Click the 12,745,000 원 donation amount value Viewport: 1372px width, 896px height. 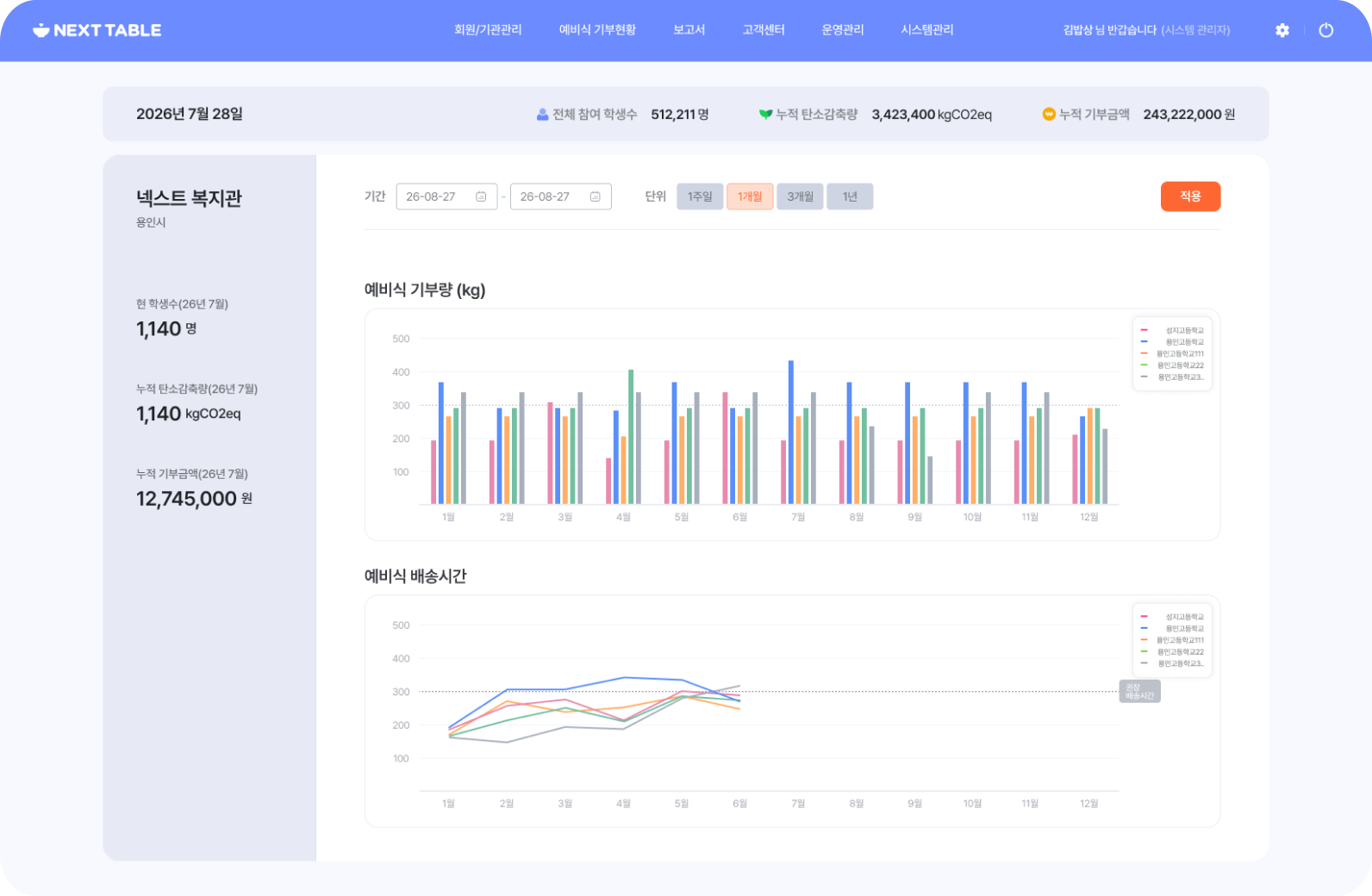(x=194, y=499)
